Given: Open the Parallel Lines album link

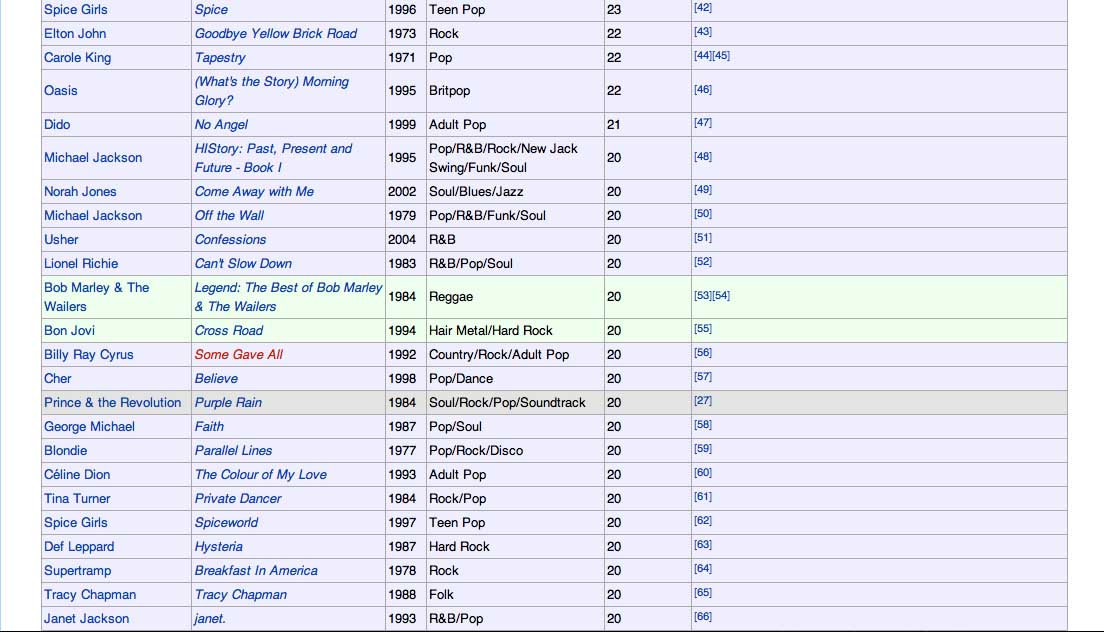Looking at the screenshot, I should click(x=233, y=450).
